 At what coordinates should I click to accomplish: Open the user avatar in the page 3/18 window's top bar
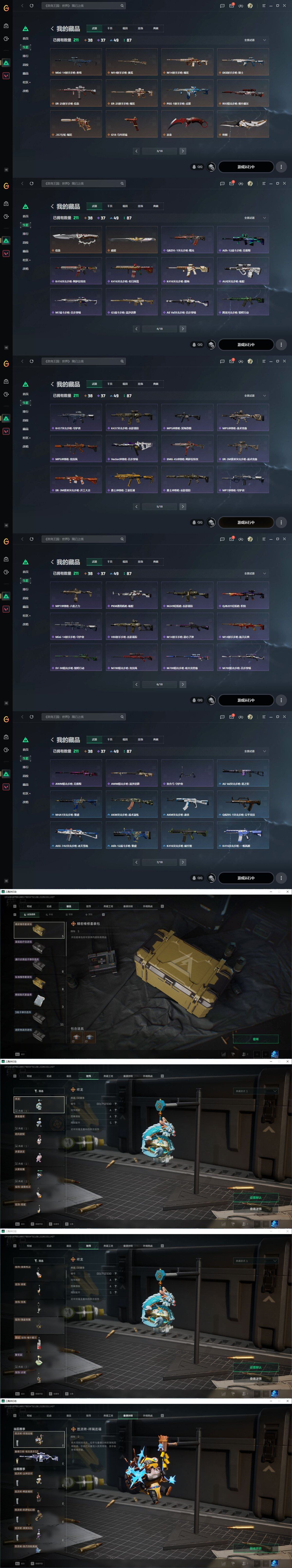point(250,6)
